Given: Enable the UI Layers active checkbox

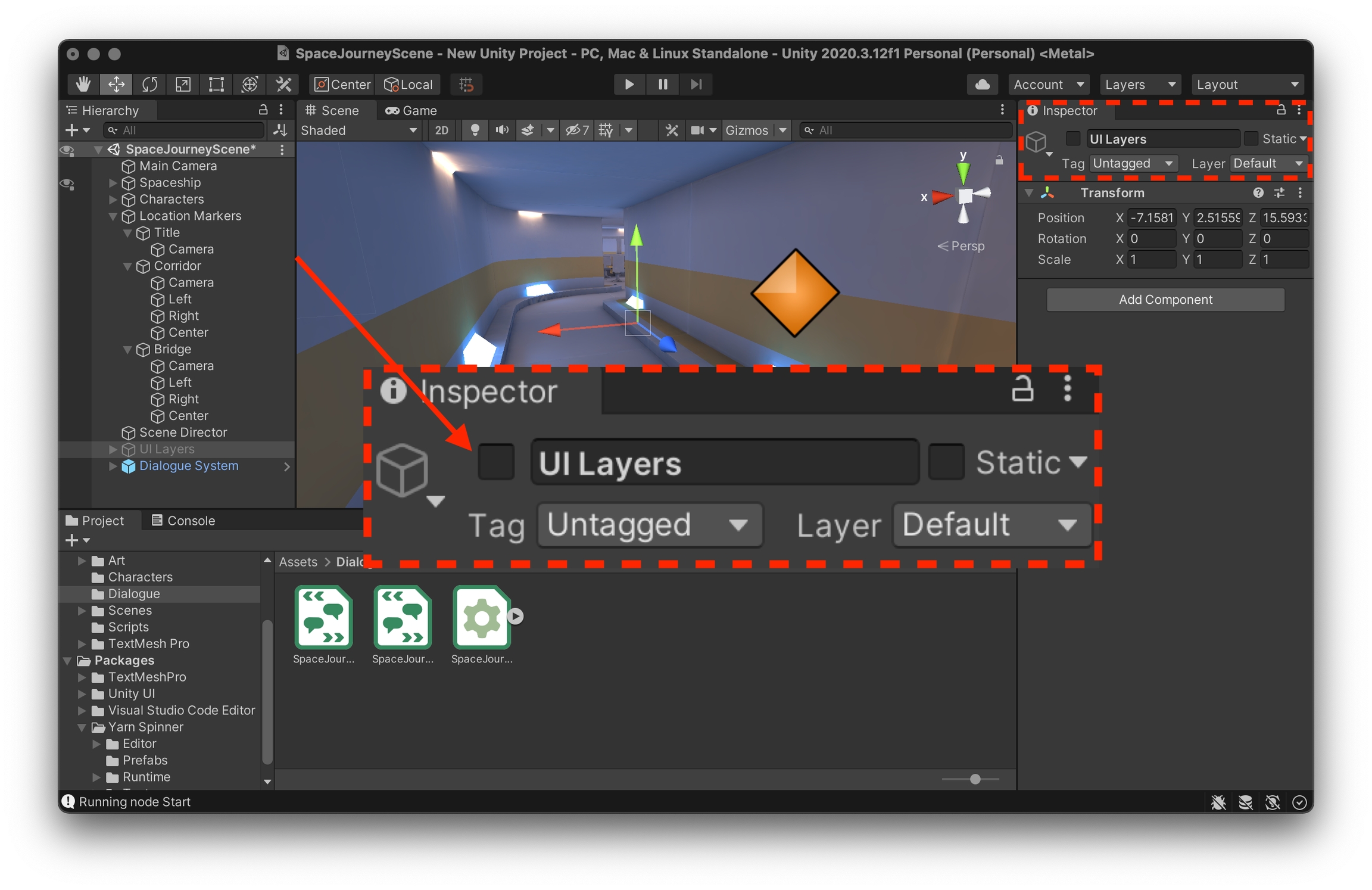Looking at the screenshot, I should [x=1072, y=139].
